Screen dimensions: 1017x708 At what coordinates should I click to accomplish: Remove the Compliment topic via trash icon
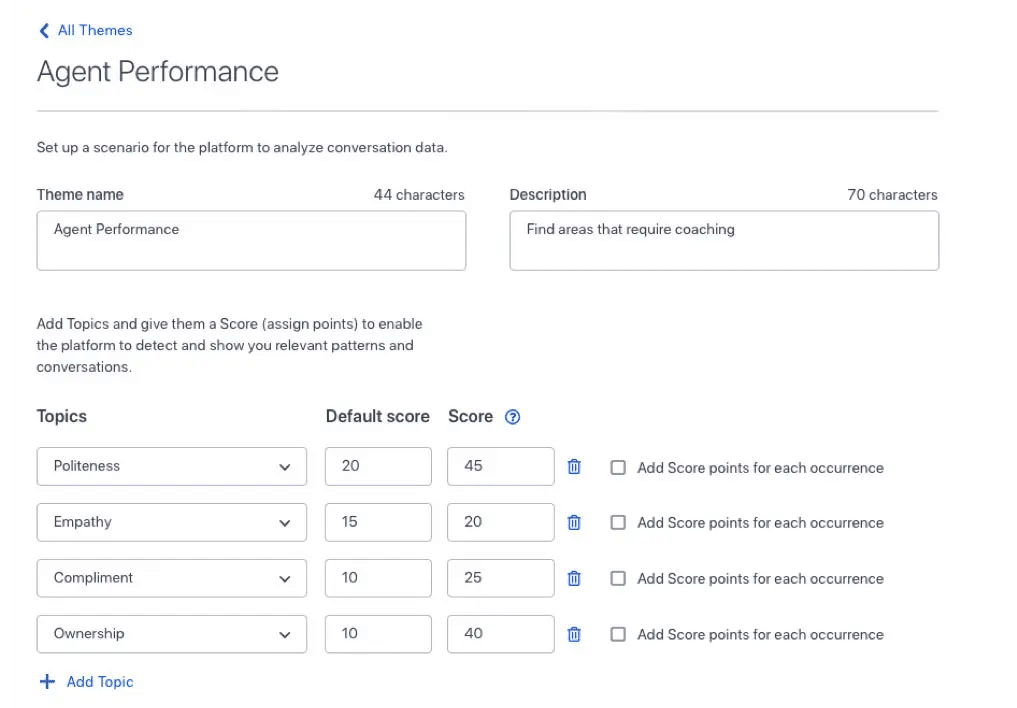pyautogui.click(x=574, y=578)
